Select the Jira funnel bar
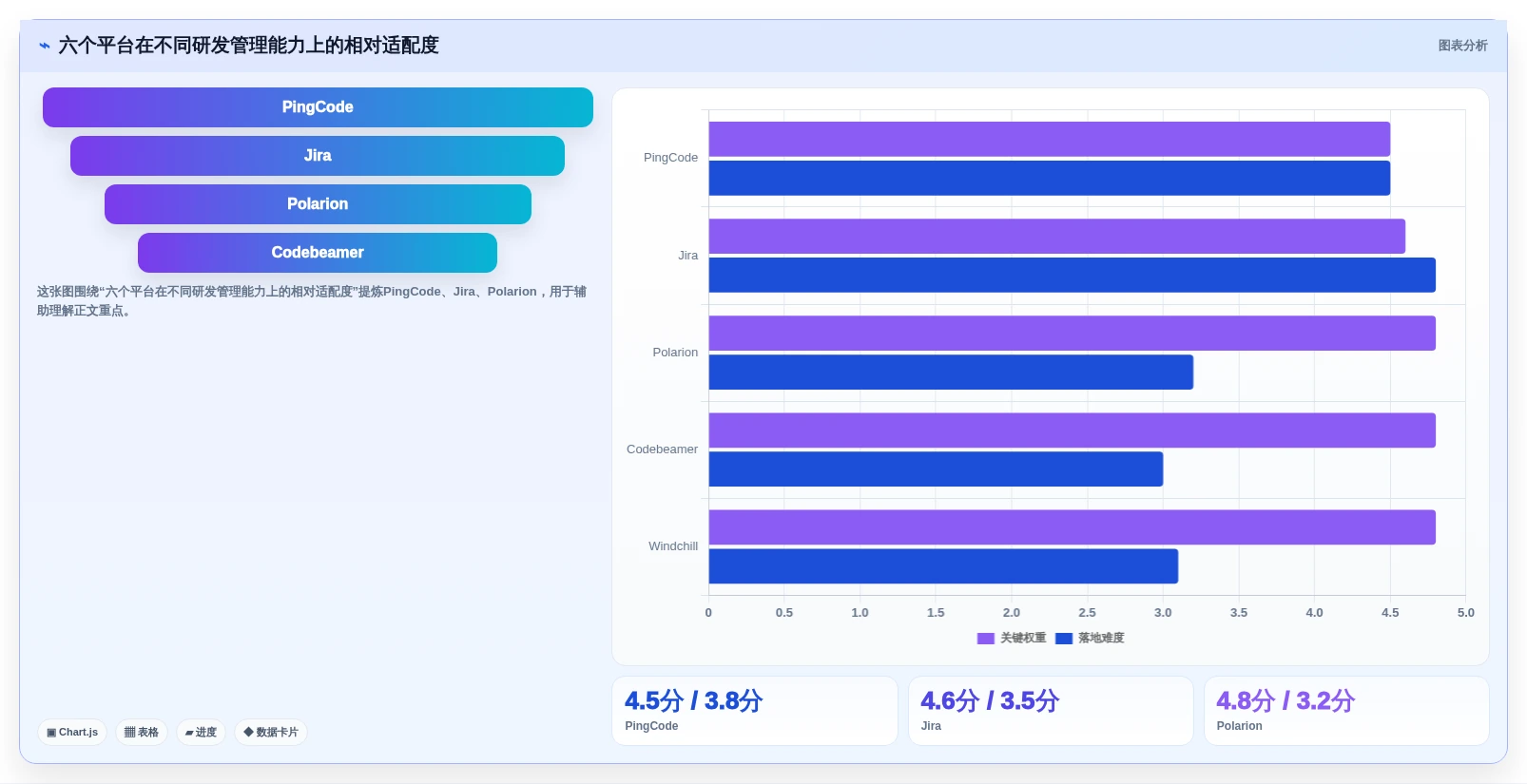1527x784 pixels. tap(318, 156)
